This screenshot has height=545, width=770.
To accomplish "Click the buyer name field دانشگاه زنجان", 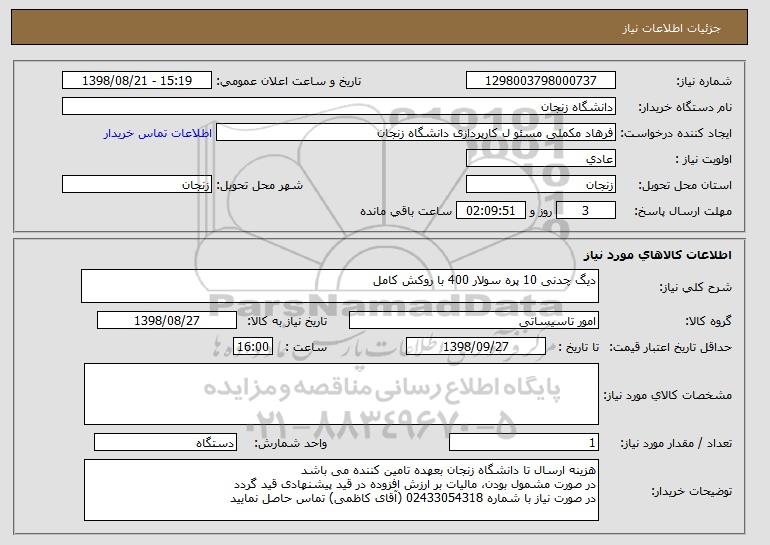I will point(339,107).
